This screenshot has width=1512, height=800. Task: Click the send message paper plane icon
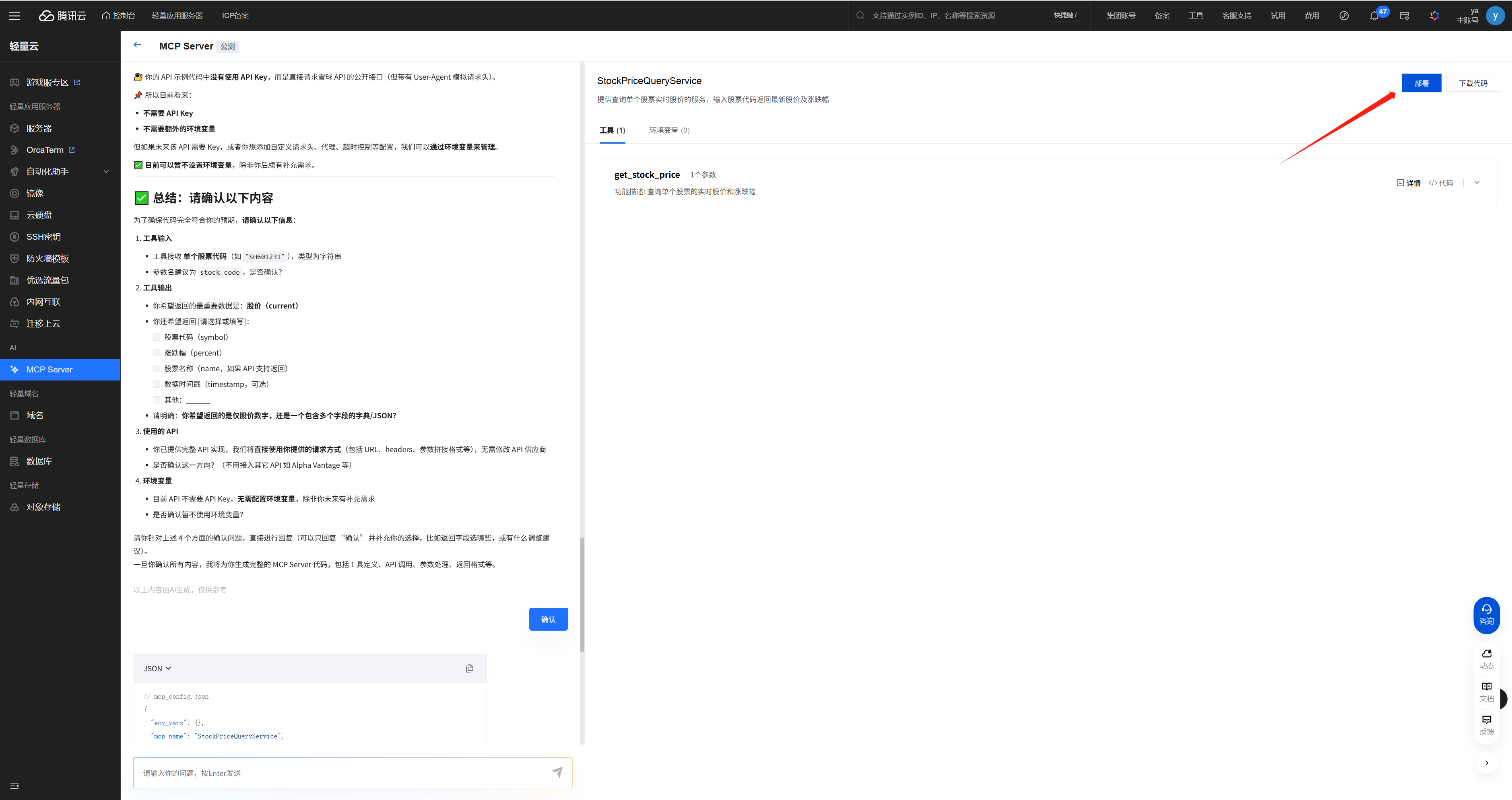coord(557,772)
